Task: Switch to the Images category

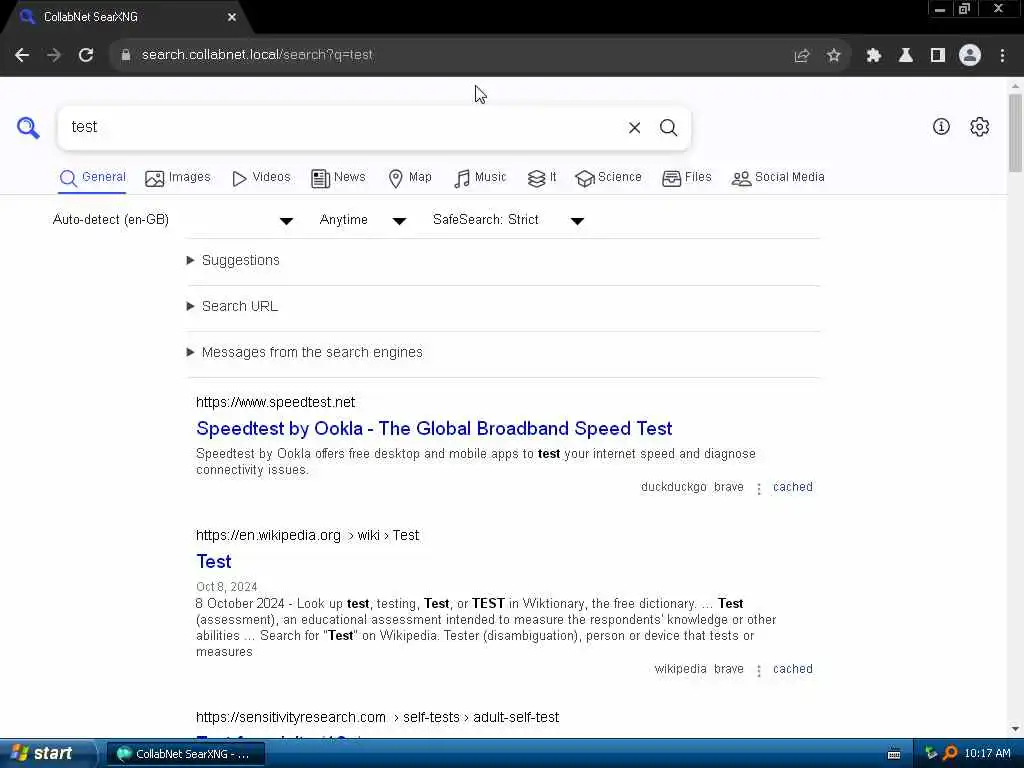Action: (178, 178)
